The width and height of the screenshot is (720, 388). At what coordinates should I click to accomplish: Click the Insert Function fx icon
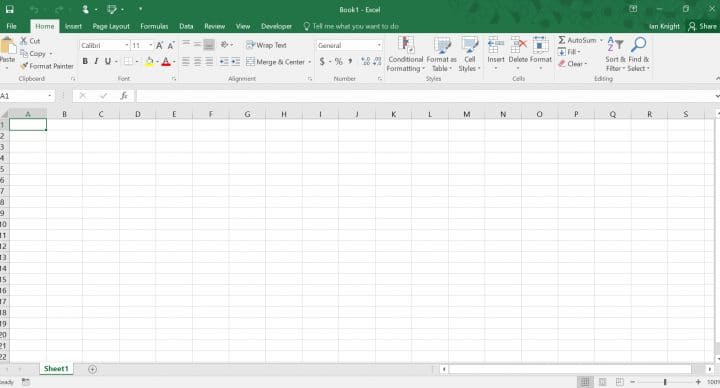click(124, 96)
